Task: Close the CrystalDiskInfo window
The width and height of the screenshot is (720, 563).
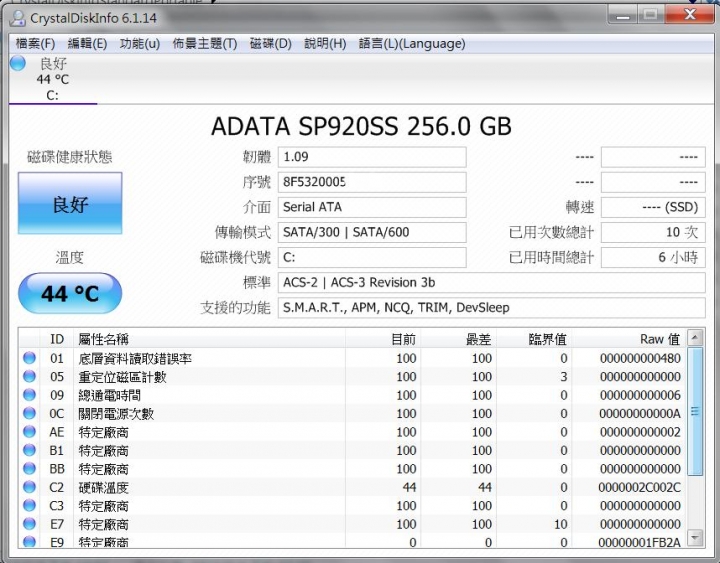Action: pyautogui.click(x=690, y=15)
